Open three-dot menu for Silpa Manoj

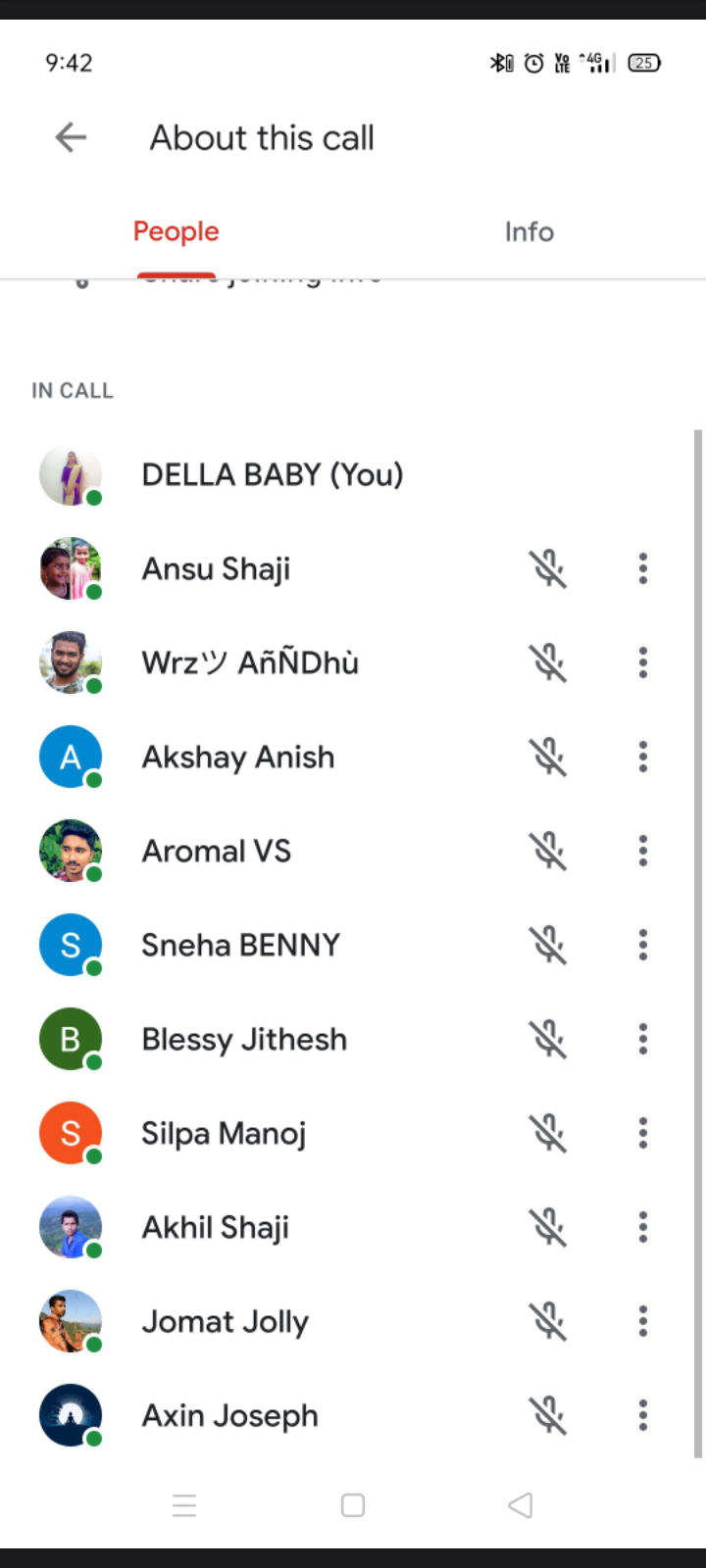click(643, 1133)
